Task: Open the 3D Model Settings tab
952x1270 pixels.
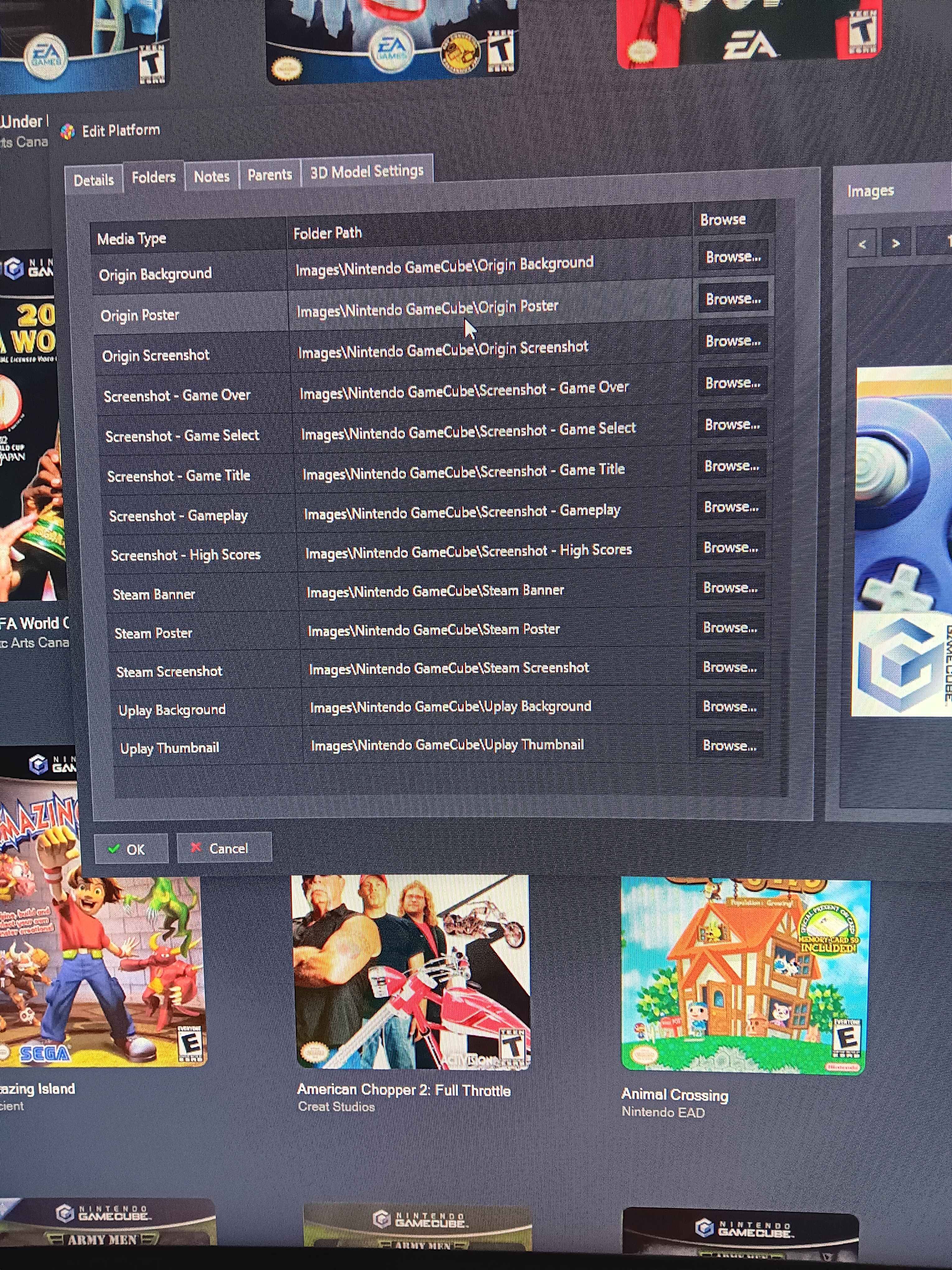Action: pos(367,171)
